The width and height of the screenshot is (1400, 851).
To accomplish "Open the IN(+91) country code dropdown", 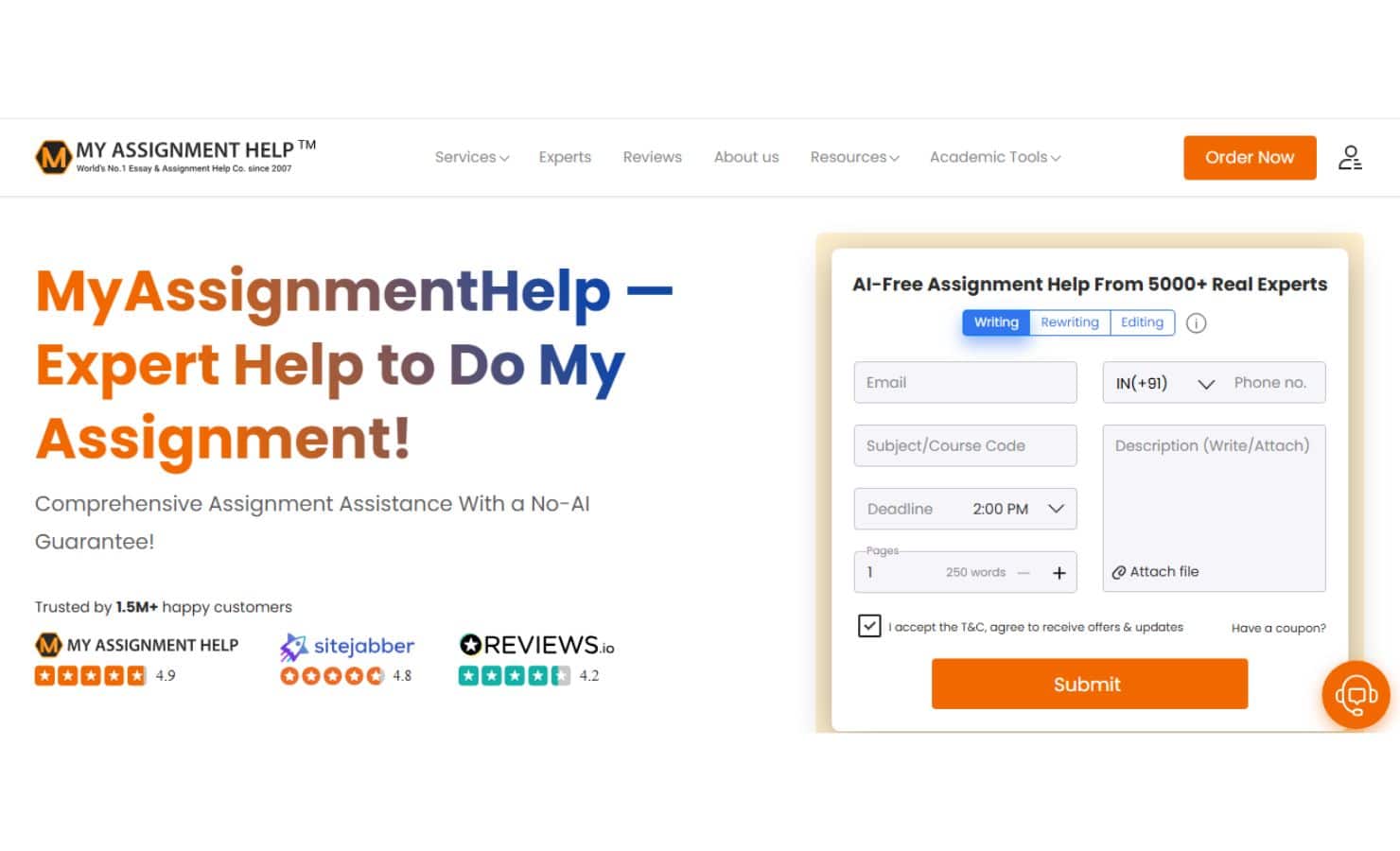I will click(1164, 383).
